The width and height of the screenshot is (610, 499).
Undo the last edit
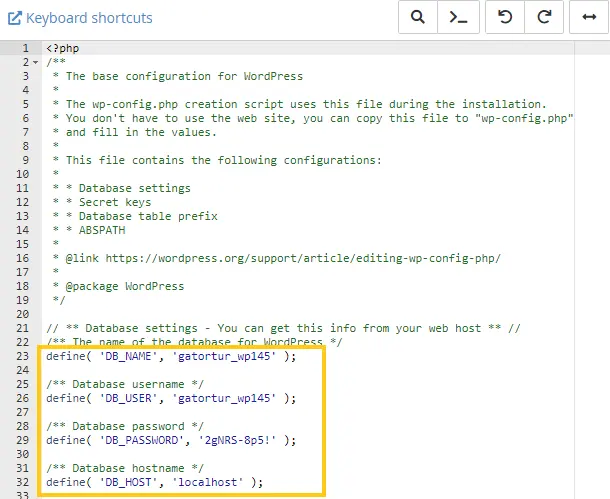pyautogui.click(x=505, y=17)
